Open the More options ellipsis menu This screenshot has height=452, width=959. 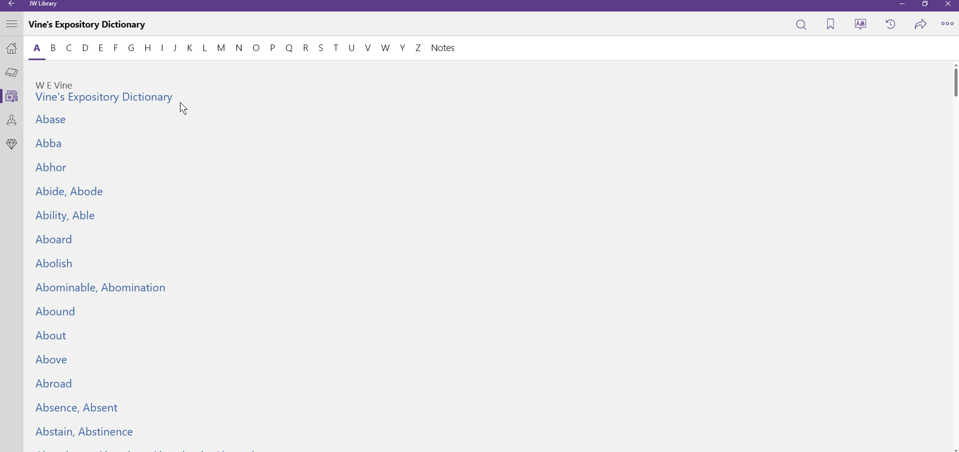click(x=947, y=24)
